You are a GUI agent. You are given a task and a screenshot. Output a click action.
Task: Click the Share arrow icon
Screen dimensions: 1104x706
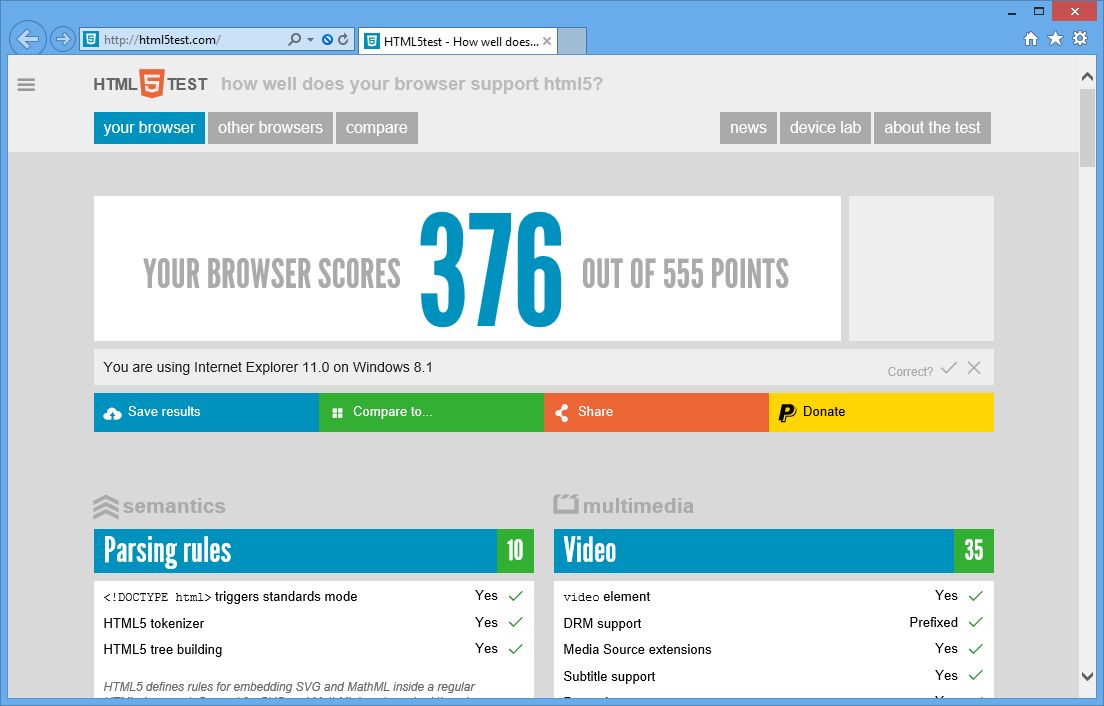[x=561, y=412]
